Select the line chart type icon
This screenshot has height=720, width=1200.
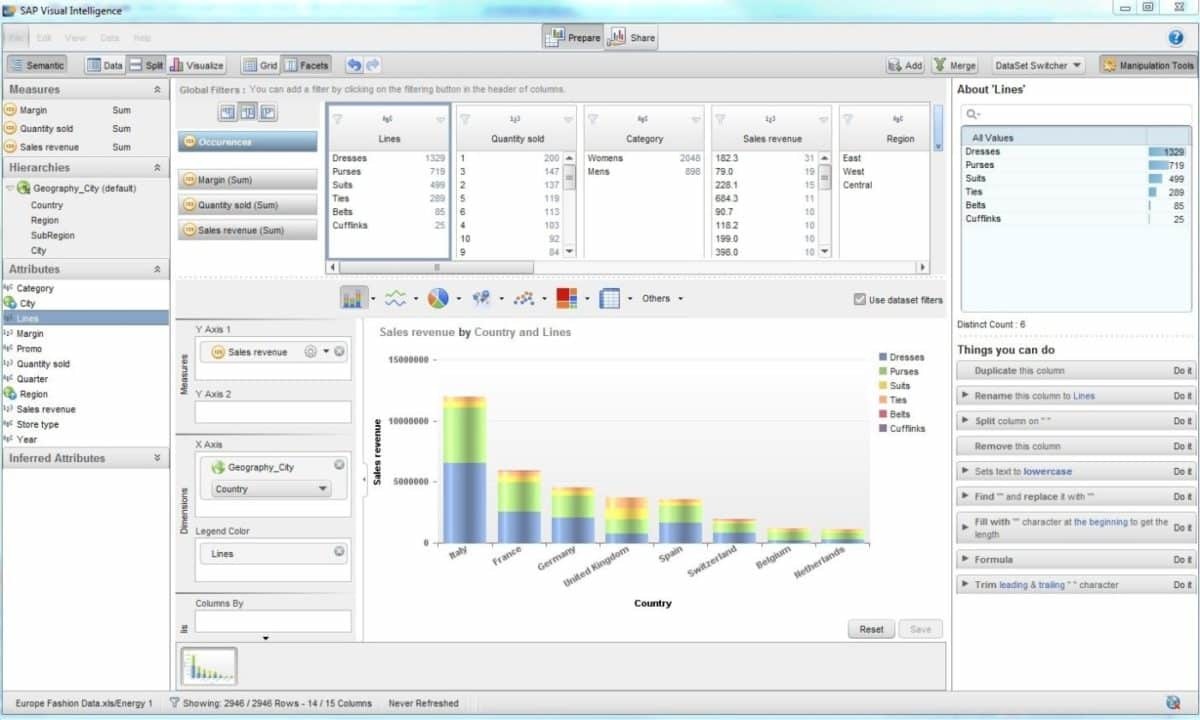pos(396,298)
